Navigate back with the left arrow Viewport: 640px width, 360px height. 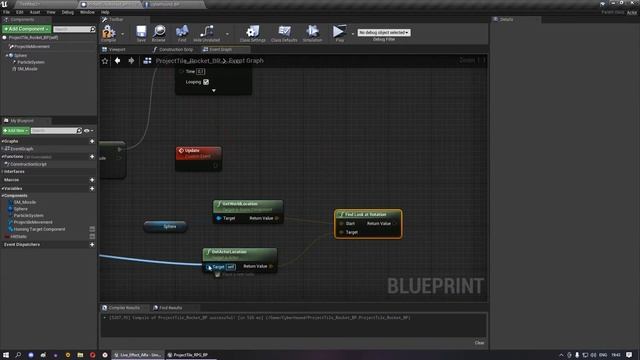(118, 61)
